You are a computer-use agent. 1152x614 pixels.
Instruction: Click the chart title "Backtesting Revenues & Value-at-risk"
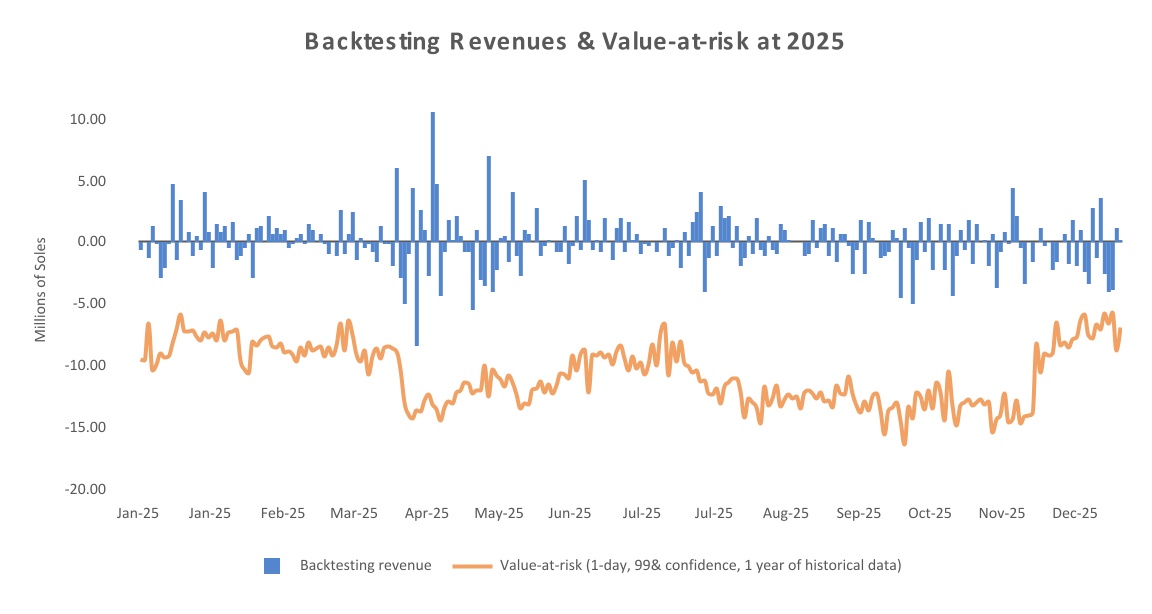(575, 42)
